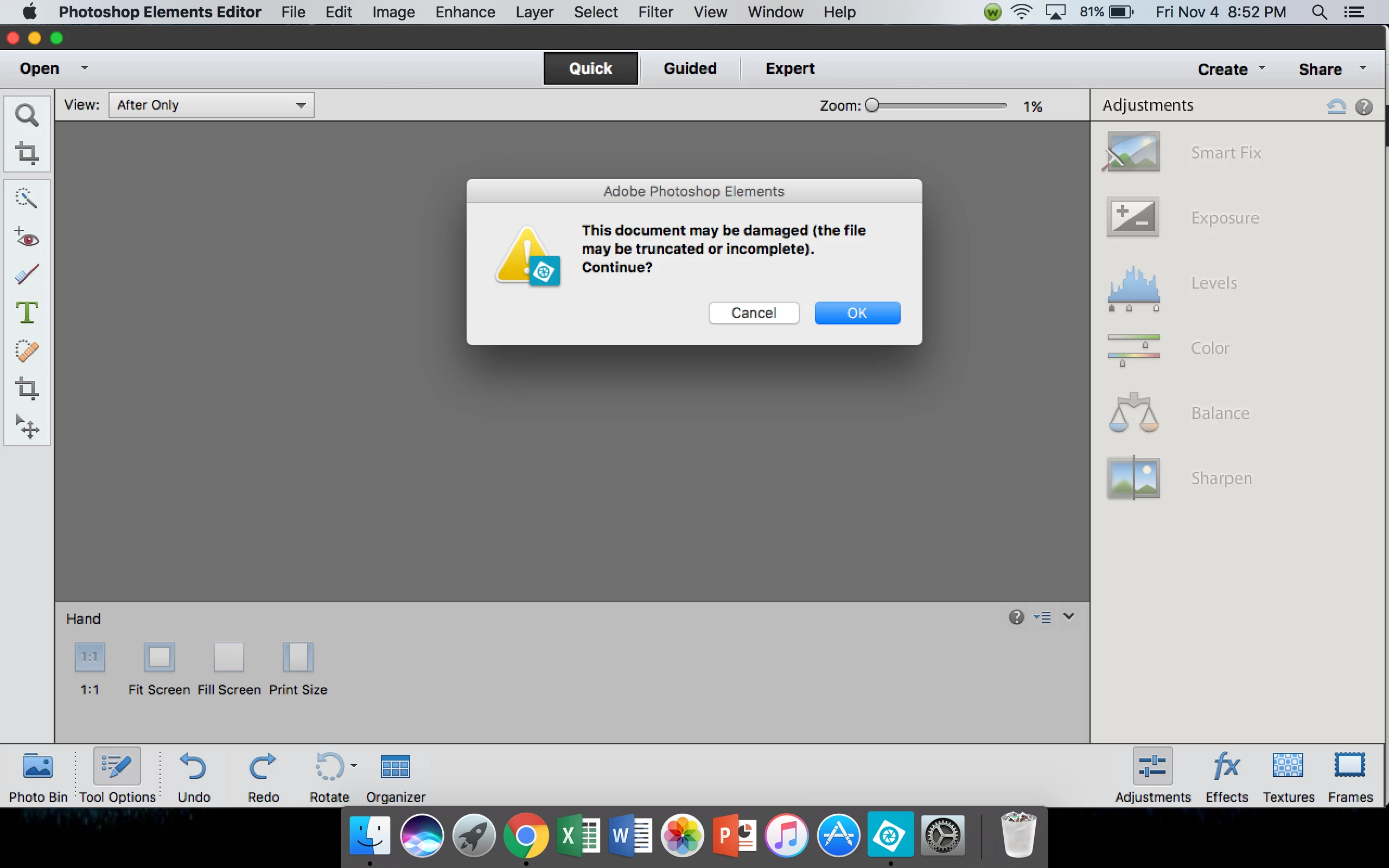Select the Spot Healing Brush tool
This screenshot has height=868, width=1389.
27,351
